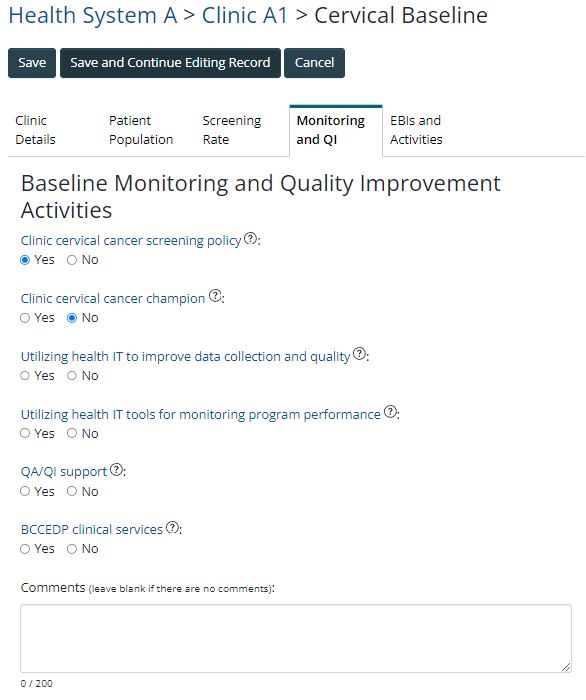Open help icon for cervical cancer screening policy

click(251, 238)
